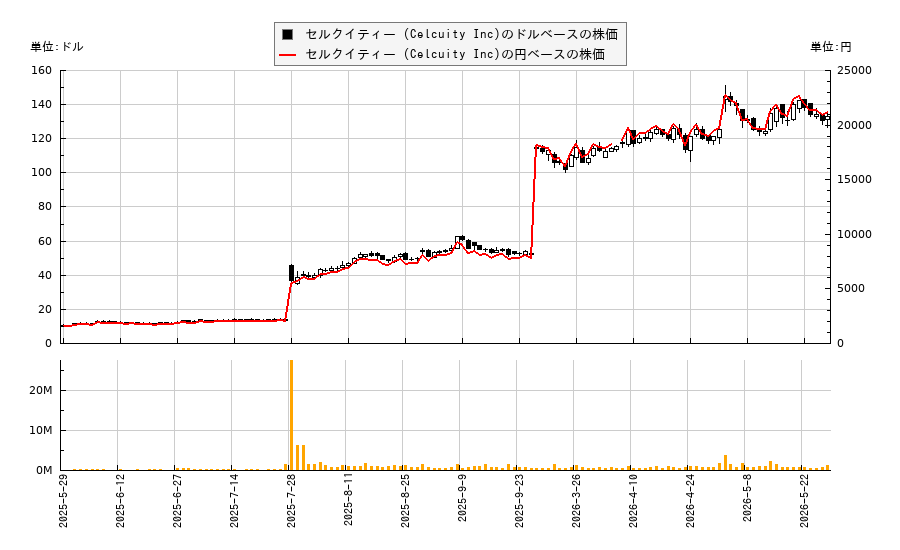Click the 2025-5-29 date label
The image size is (900, 550).
click(x=63, y=501)
